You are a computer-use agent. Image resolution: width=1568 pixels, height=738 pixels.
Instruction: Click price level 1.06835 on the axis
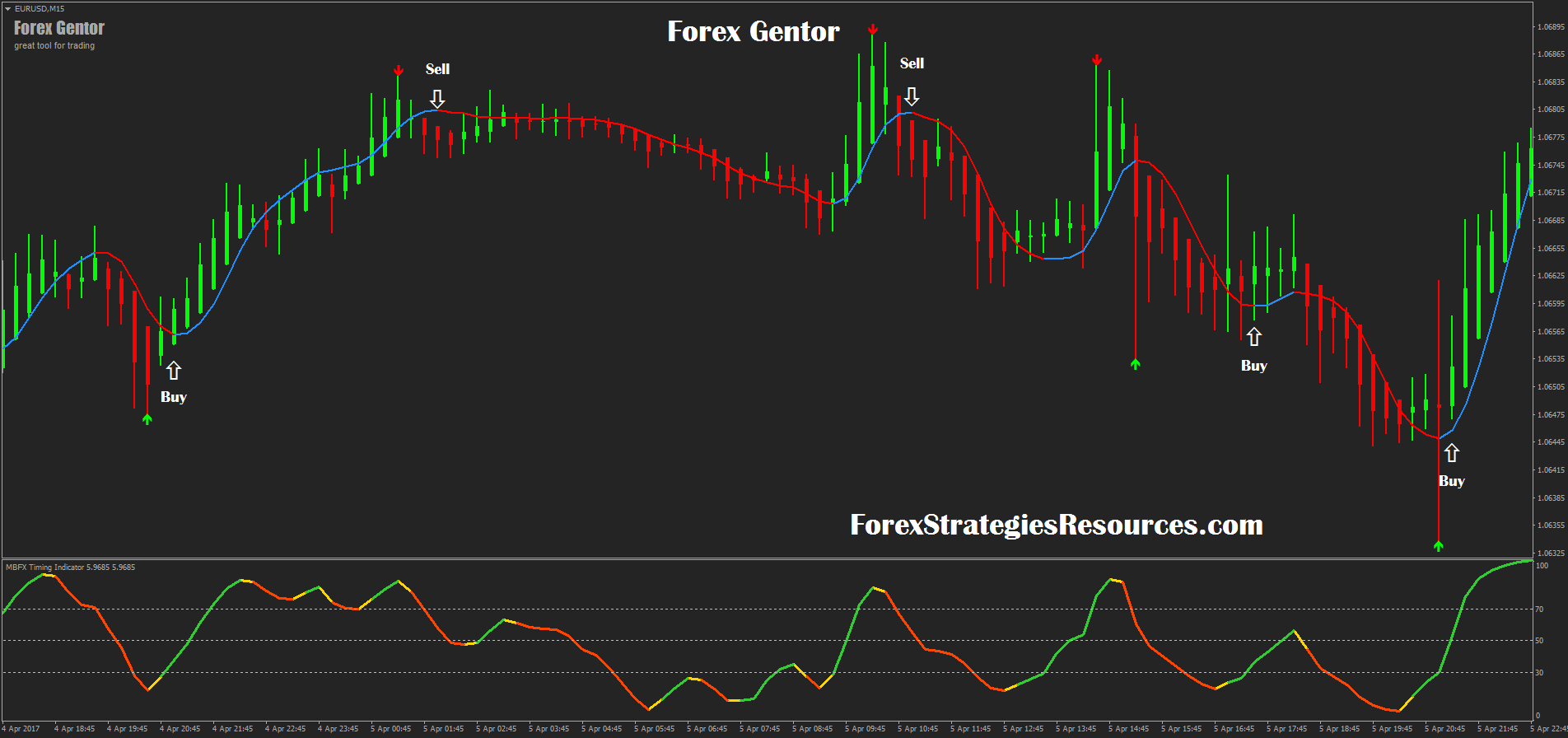pyautogui.click(x=1551, y=82)
